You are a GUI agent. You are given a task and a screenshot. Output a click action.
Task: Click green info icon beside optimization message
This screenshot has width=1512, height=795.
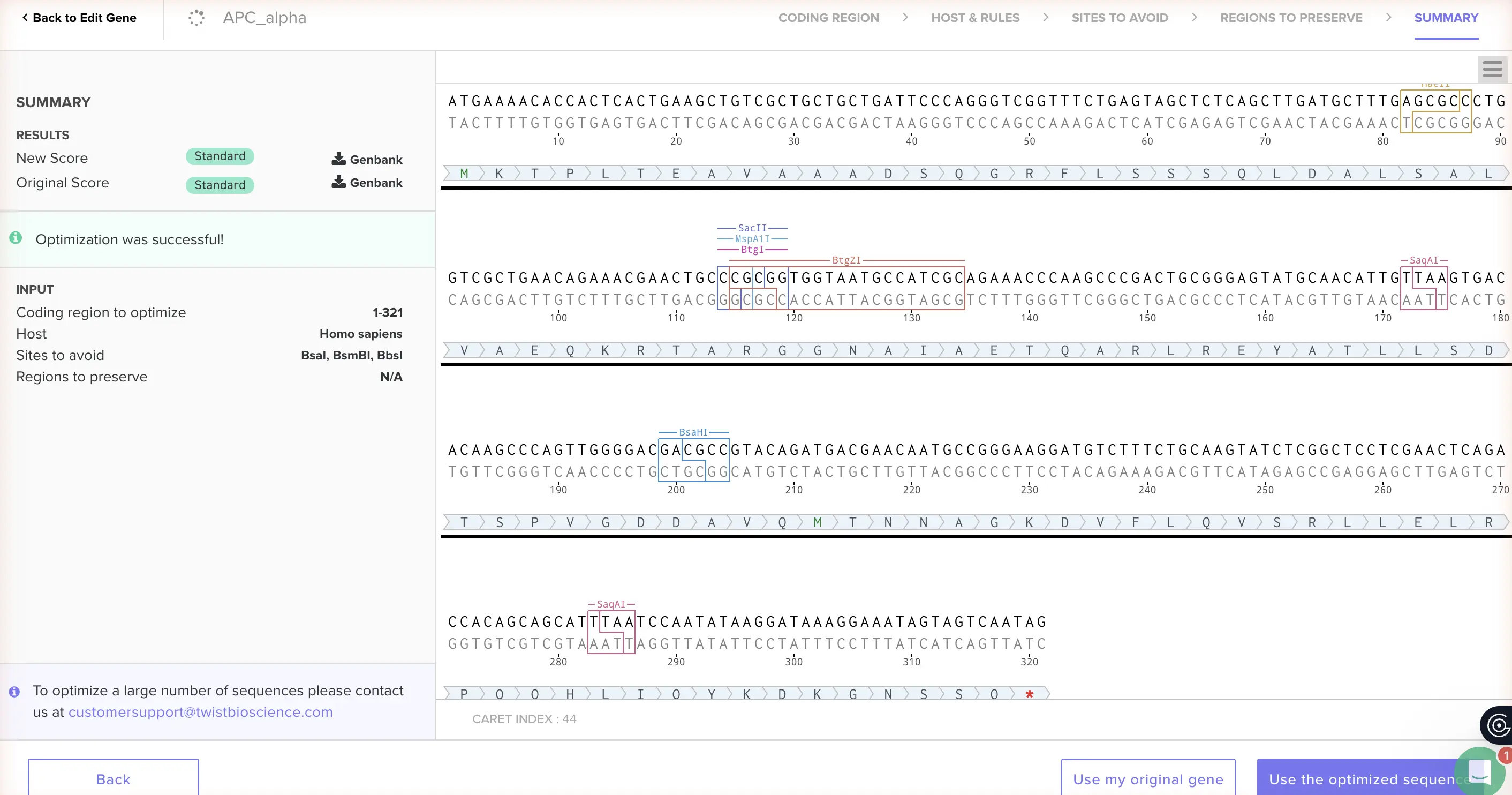16,238
